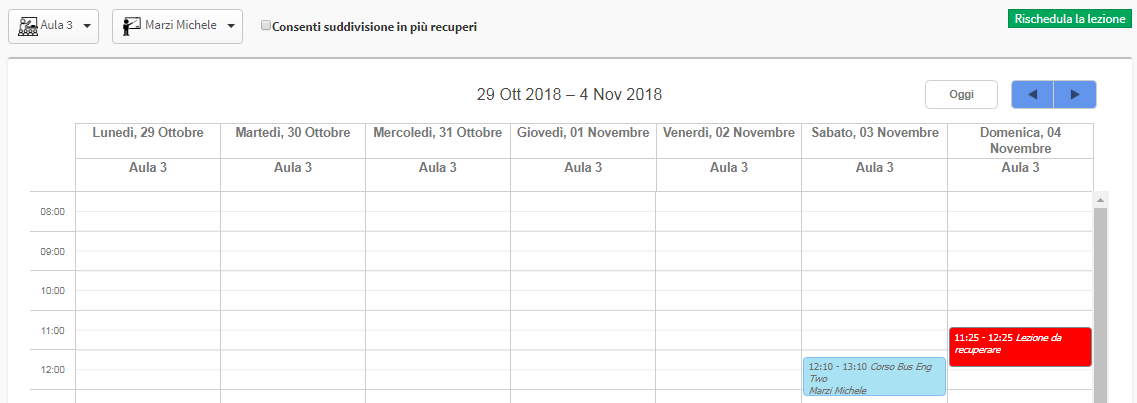This screenshot has width=1137, height=403.
Task: Click scrollbar up arrow in calendar
Action: [1099, 199]
